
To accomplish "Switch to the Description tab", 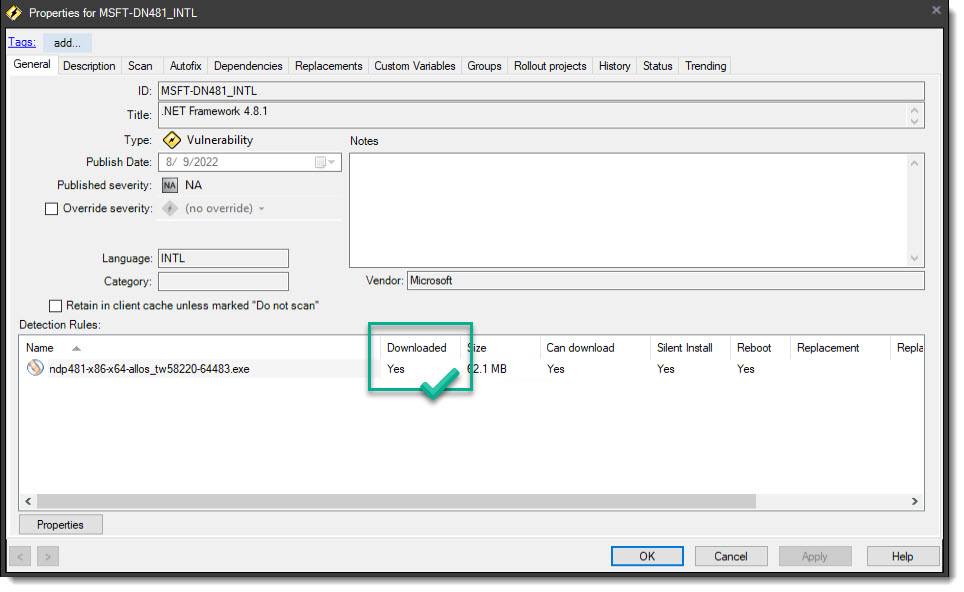I will (89, 65).
